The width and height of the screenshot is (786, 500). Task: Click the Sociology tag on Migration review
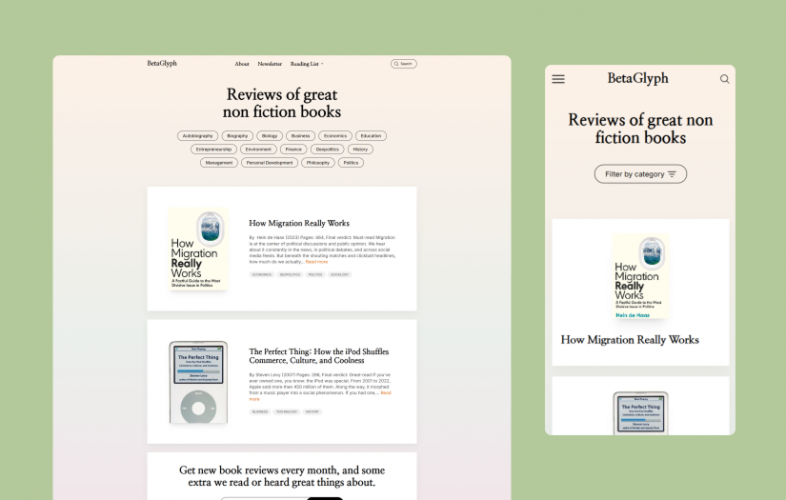click(339, 275)
